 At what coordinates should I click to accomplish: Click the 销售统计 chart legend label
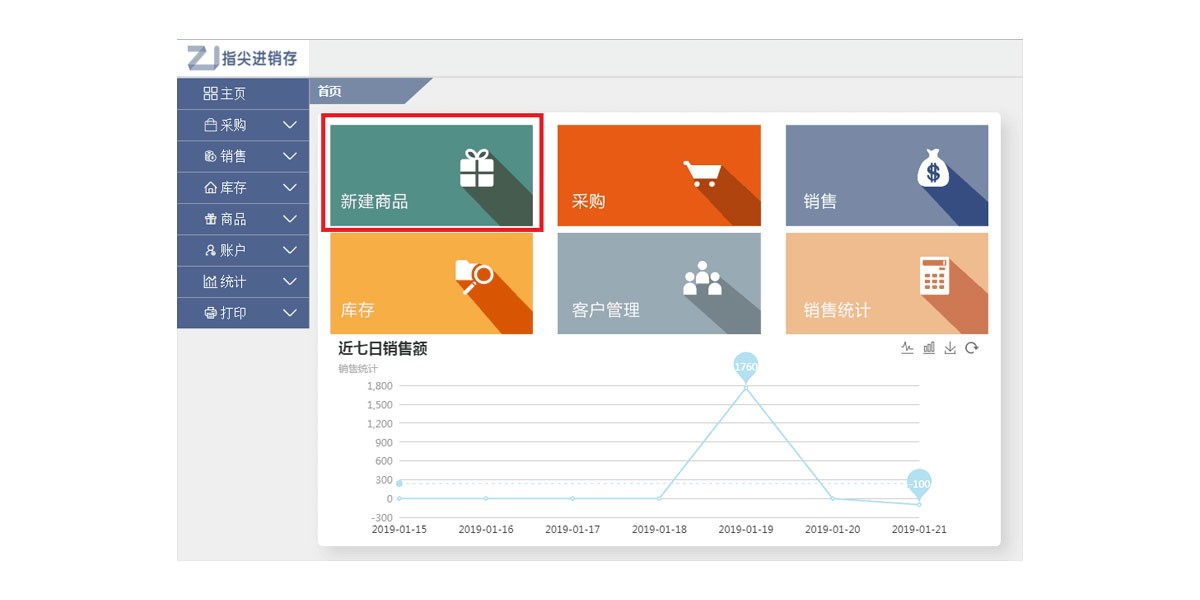coord(358,369)
